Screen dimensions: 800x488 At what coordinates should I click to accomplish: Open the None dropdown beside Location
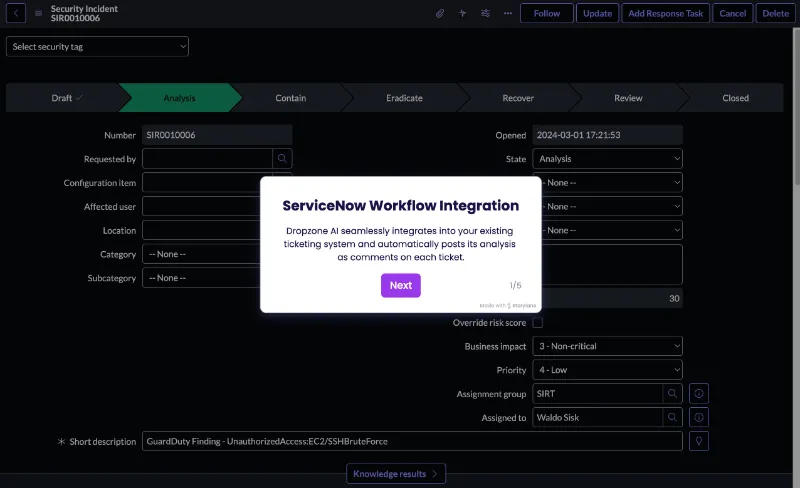pos(612,230)
